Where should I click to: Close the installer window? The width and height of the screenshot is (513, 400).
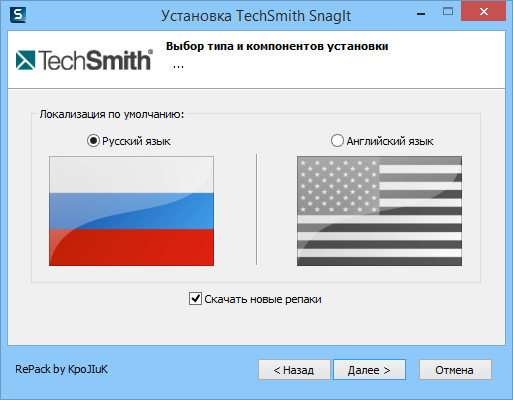[483, 11]
